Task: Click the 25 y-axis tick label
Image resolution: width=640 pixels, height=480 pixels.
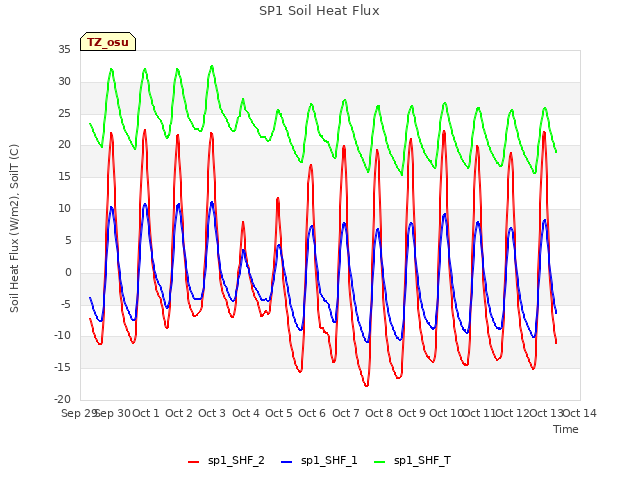Action: pos(64,113)
